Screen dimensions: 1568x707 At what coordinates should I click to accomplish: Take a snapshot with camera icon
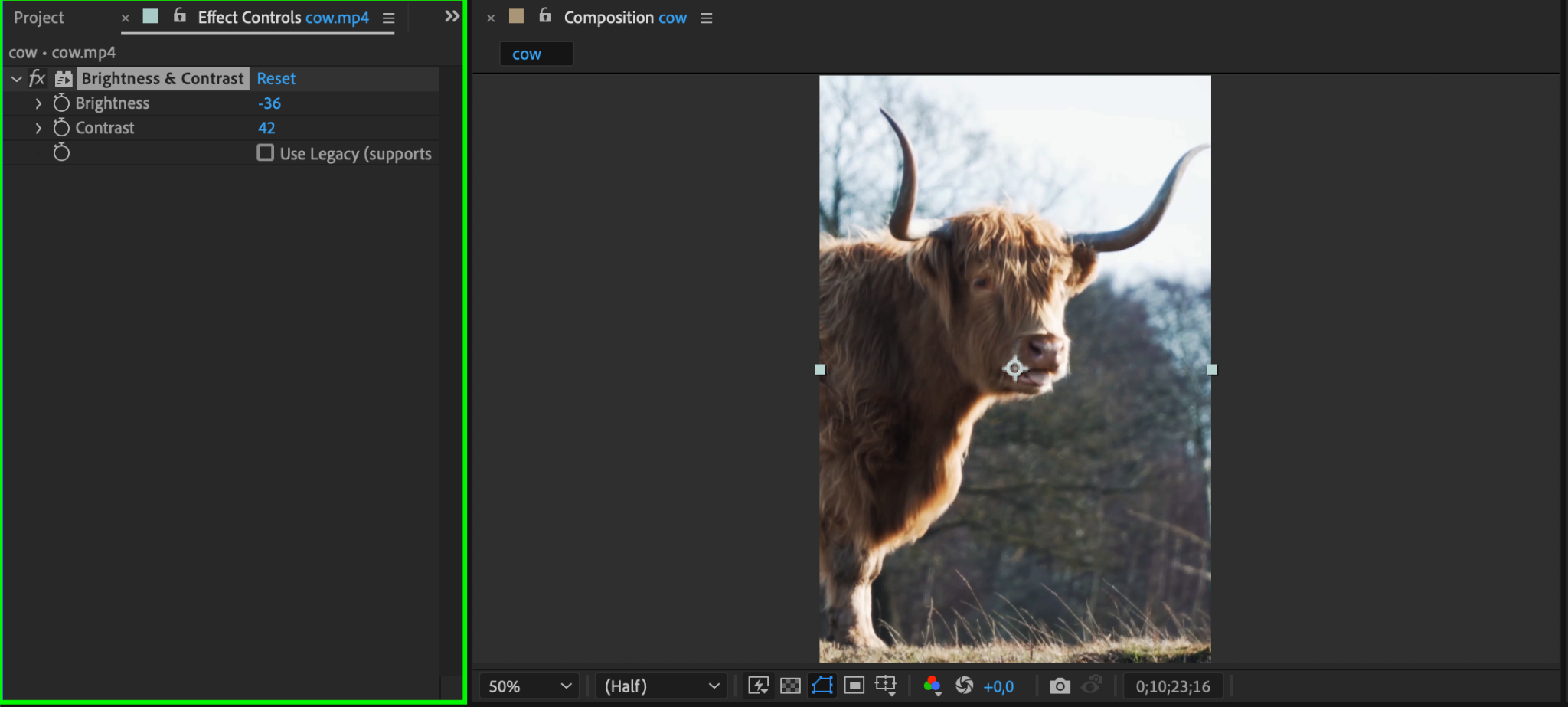1060,686
